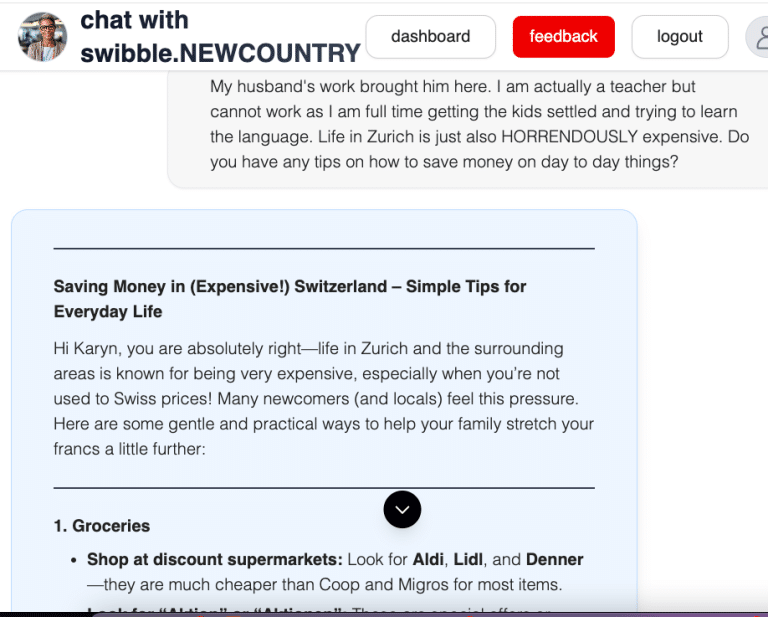The image size is (768, 617).
Task: Click the user account icon in header
Action: (760, 37)
